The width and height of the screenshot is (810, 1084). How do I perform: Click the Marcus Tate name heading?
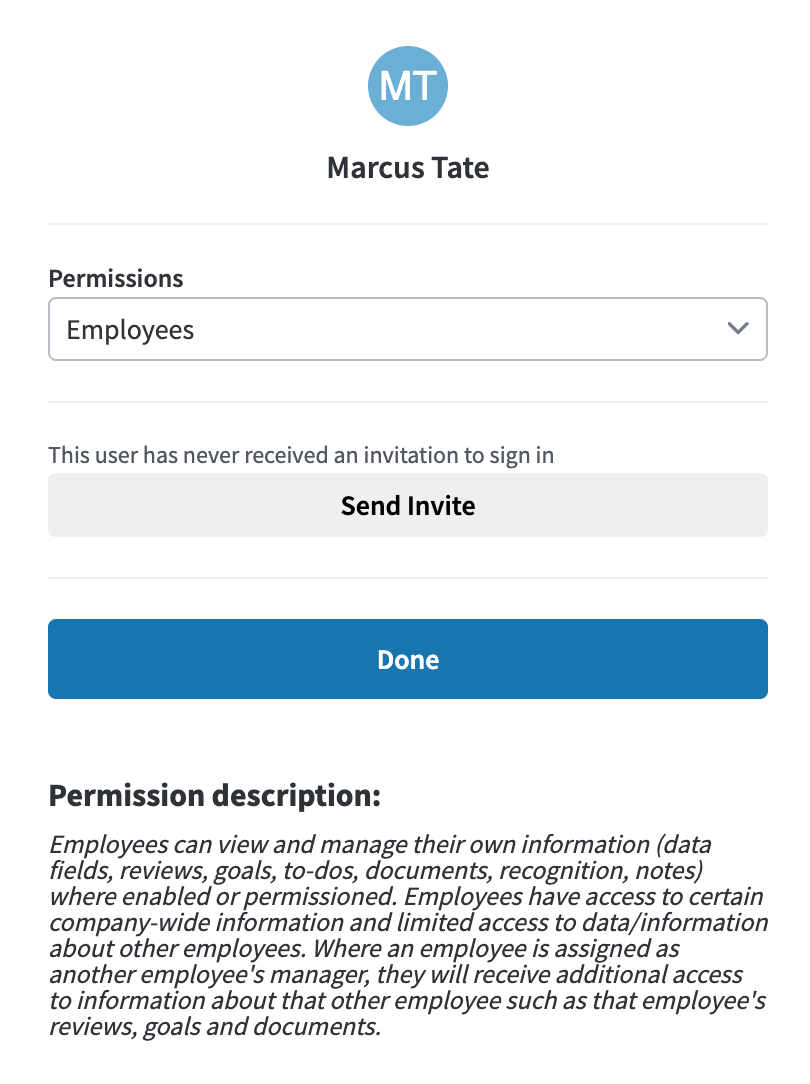pyautogui.click(x=408, y=168)
